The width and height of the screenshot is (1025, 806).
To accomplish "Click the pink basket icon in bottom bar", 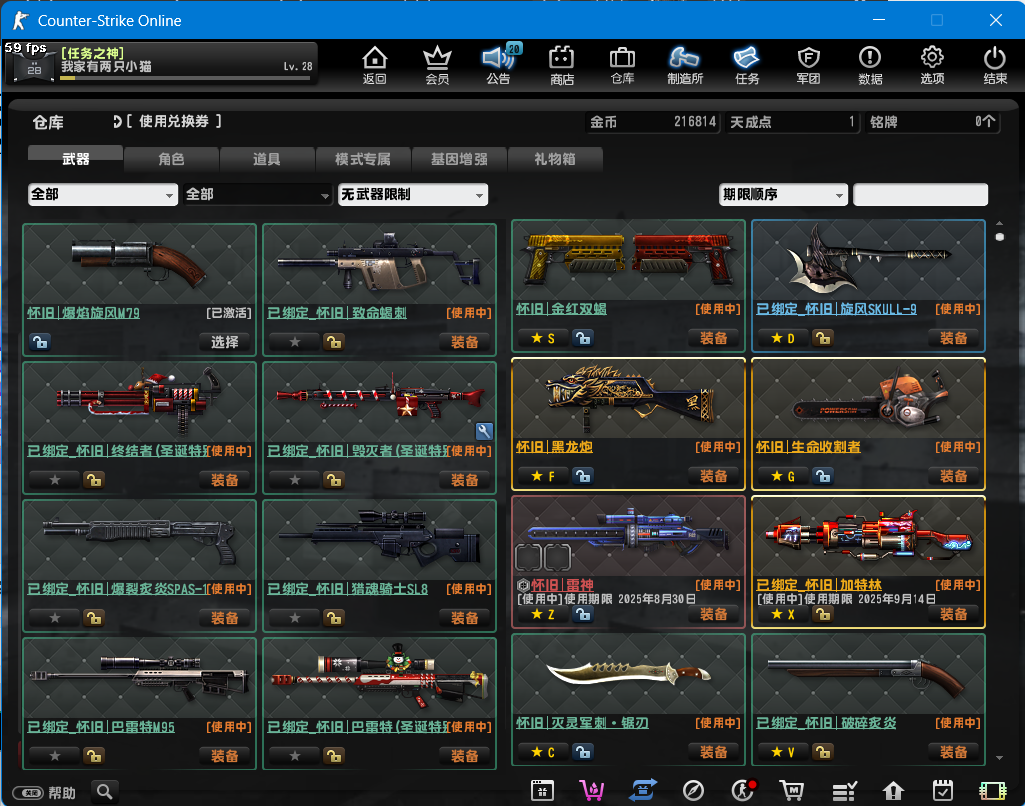I will [x=592, y=790].
